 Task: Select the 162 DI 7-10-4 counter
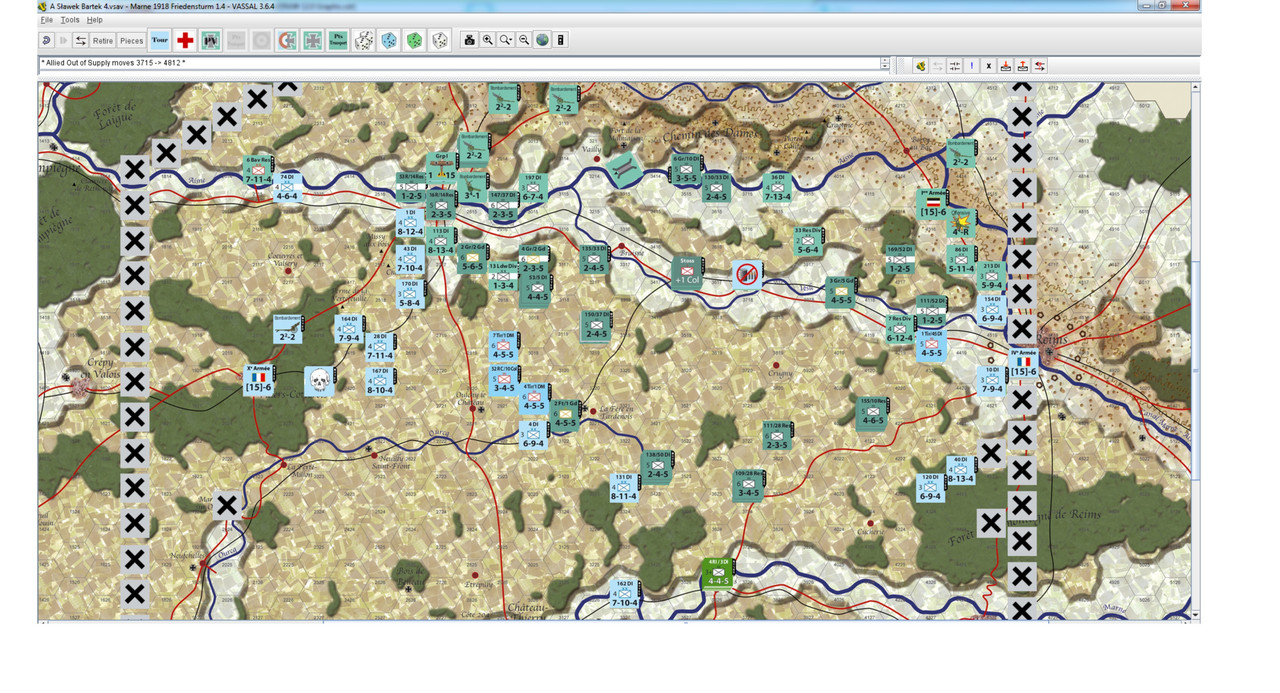click(x=624, y=594)
